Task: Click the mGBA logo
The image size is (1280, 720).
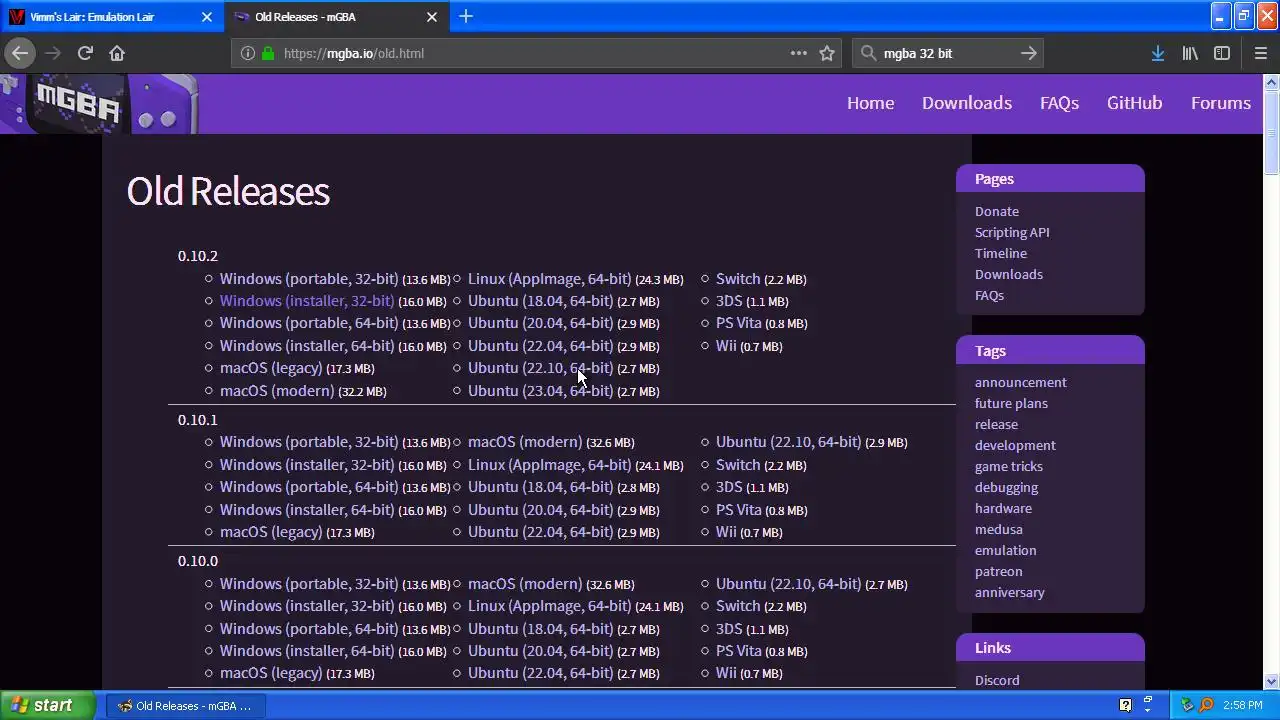Action: 100,104
